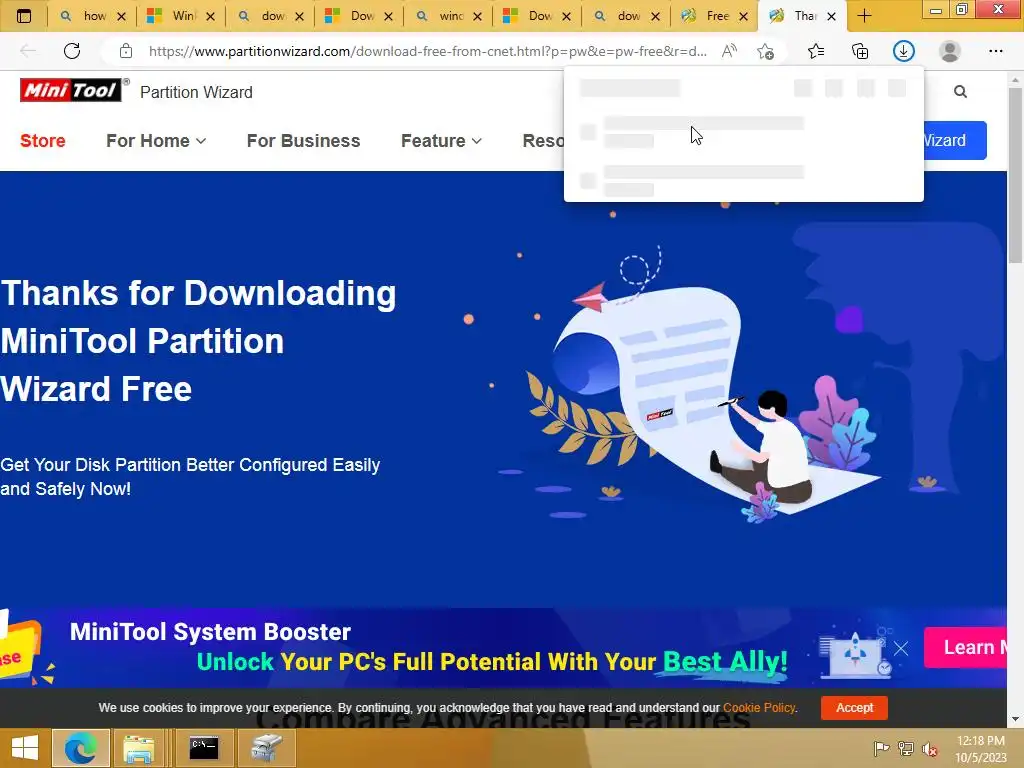The image size is (1024, 768).
Task: Open the browser profile avatar
Action: pos(950,51)
